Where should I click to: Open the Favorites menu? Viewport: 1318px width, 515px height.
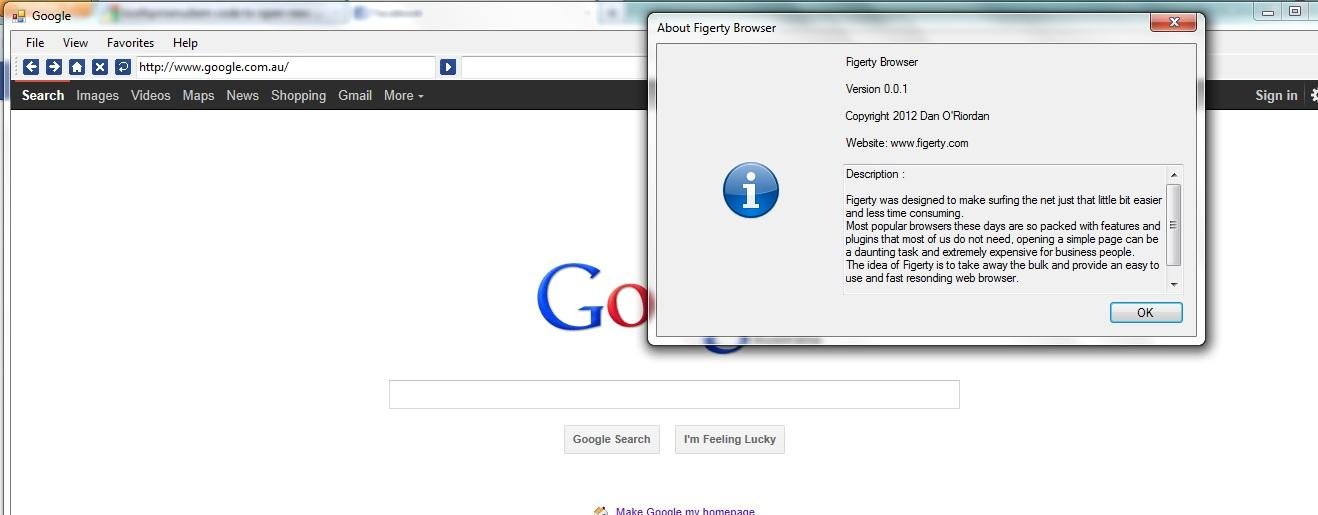[131, 43]
